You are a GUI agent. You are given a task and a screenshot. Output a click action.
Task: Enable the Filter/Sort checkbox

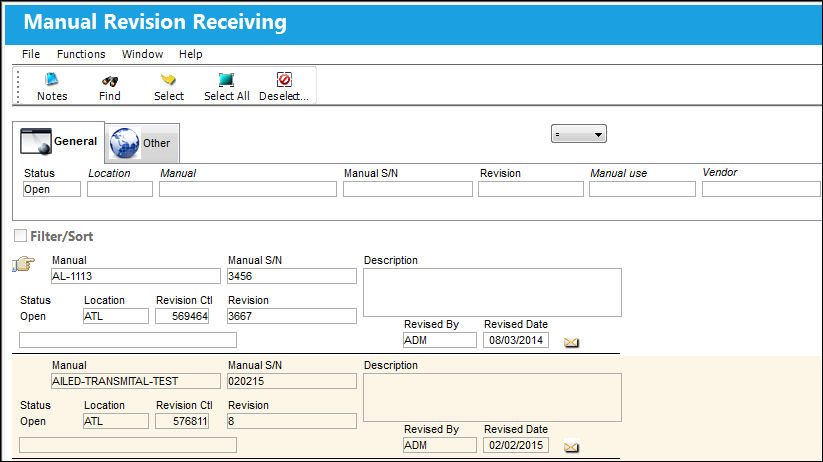coord(20,236)
